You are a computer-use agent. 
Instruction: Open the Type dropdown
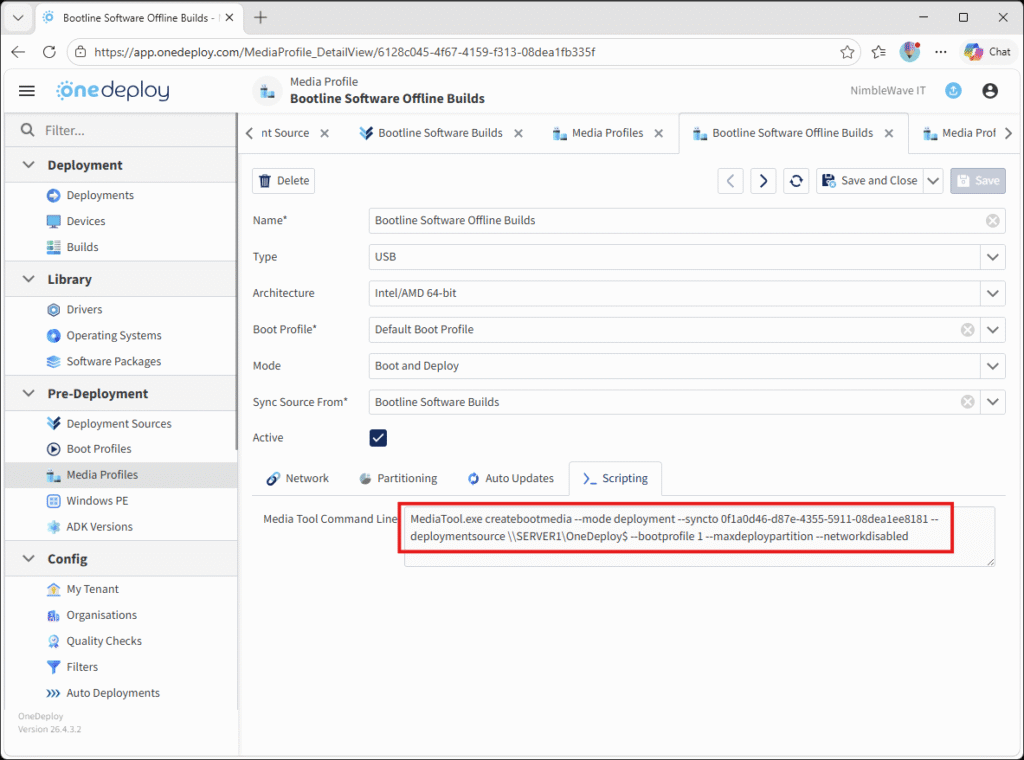pos(993,257)
